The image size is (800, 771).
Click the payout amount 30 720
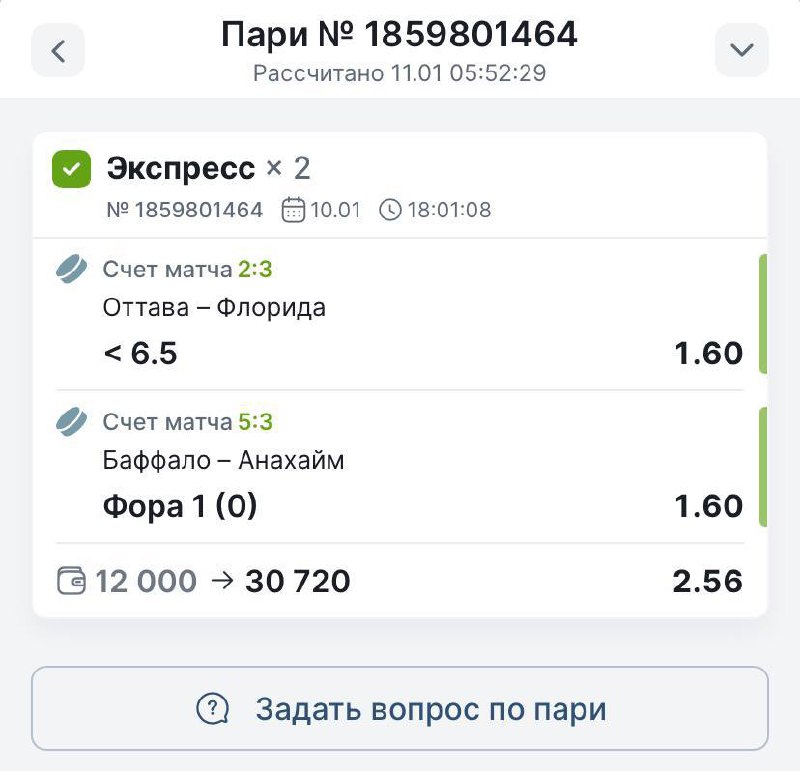tap(297, 581)
